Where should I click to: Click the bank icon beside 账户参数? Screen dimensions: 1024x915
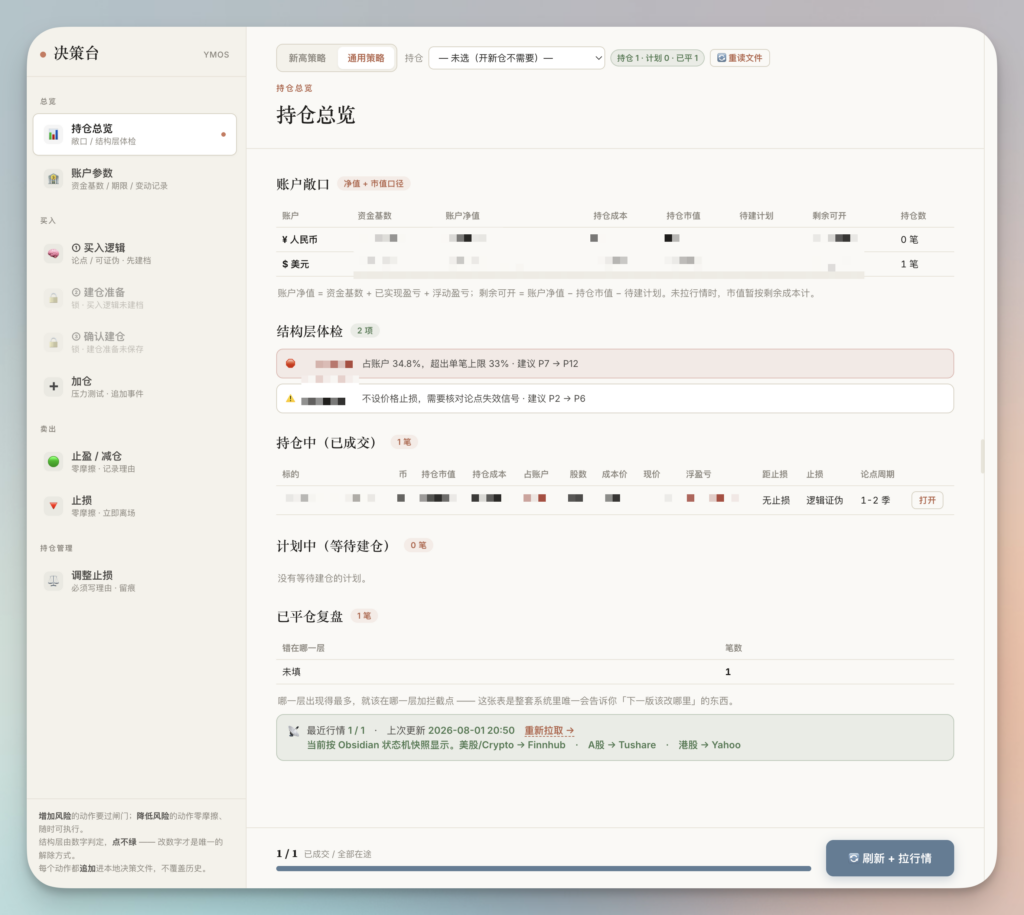(x=53, y=178)
